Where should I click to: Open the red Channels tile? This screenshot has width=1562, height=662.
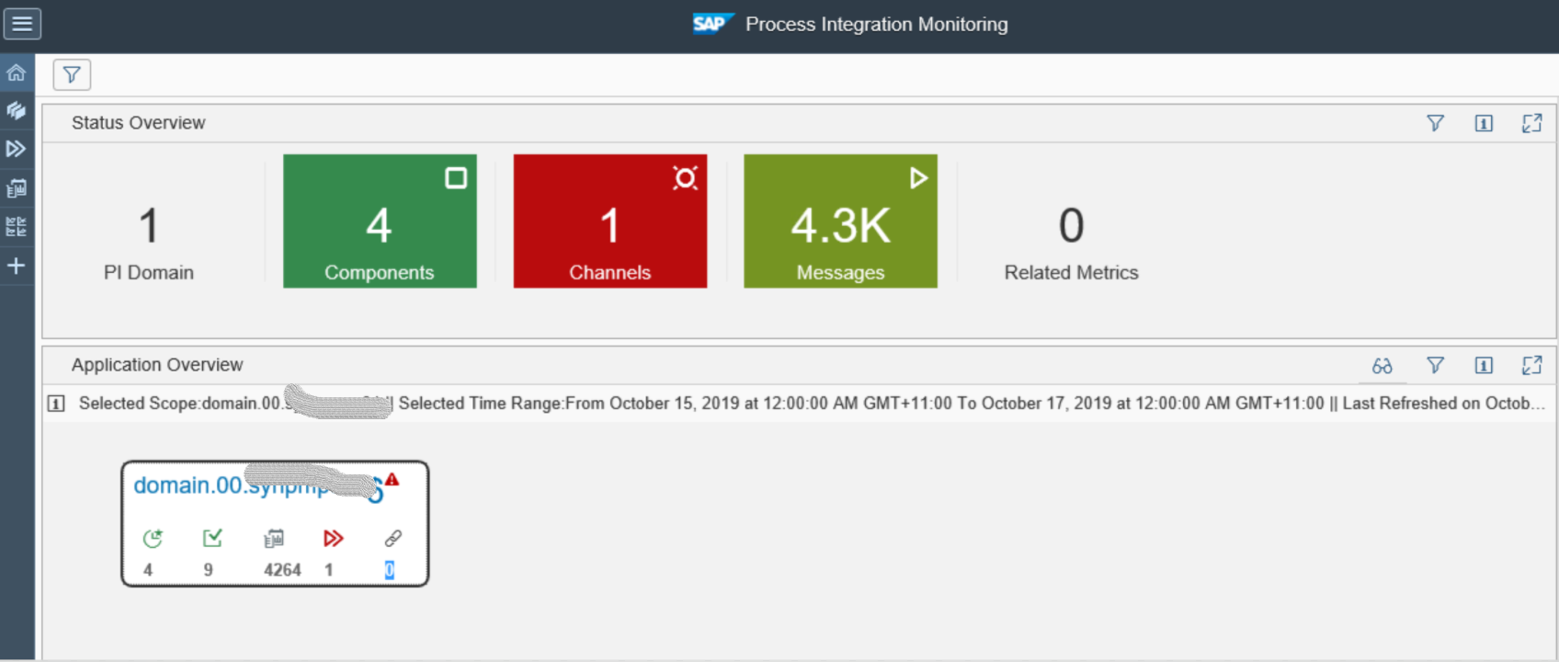610,221
